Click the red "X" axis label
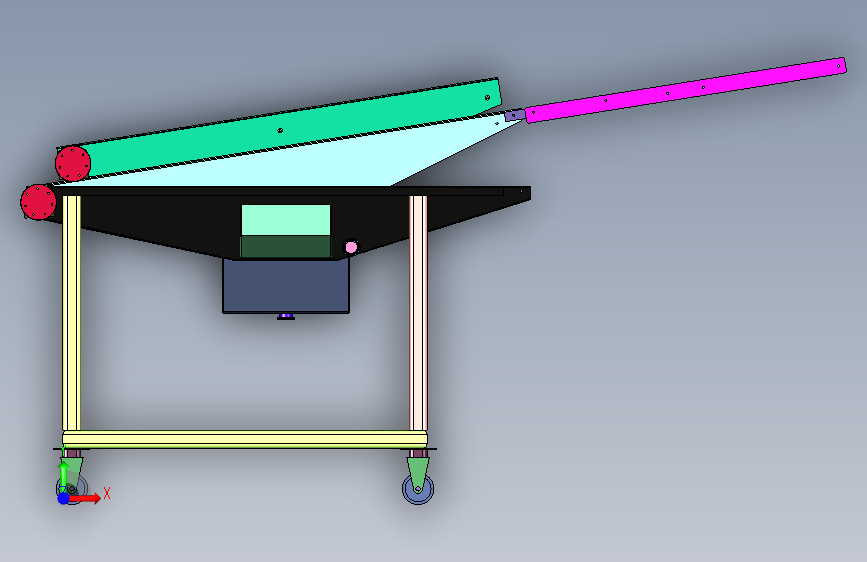This screenshot has width=867, height=562. click(x=107, y=493)
